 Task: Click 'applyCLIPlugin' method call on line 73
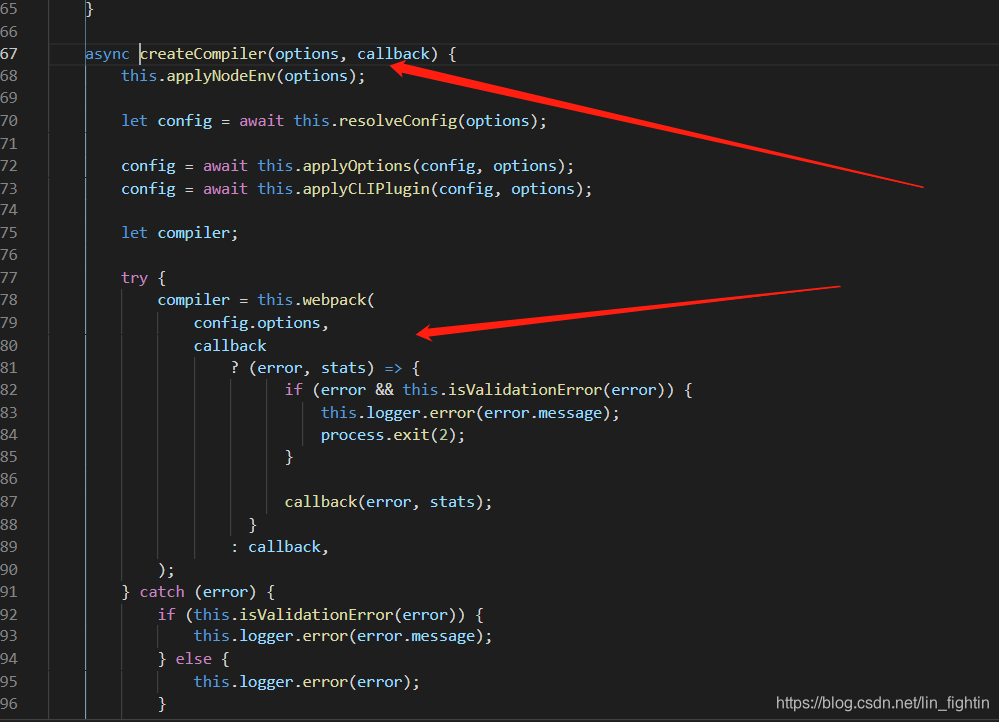(x=366, y=189)
